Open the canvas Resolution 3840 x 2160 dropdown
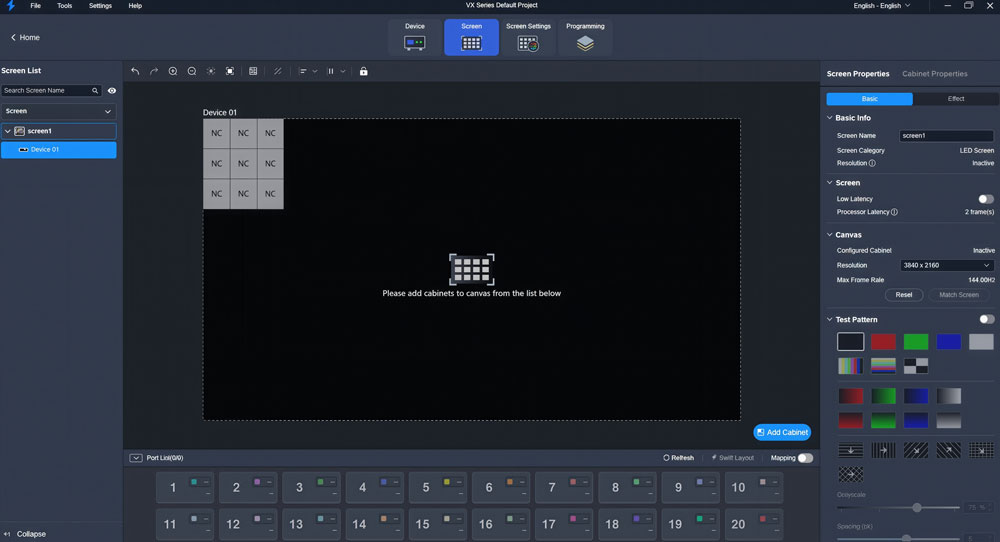Viewport: 1000px width, 542px height. point(945,265)
